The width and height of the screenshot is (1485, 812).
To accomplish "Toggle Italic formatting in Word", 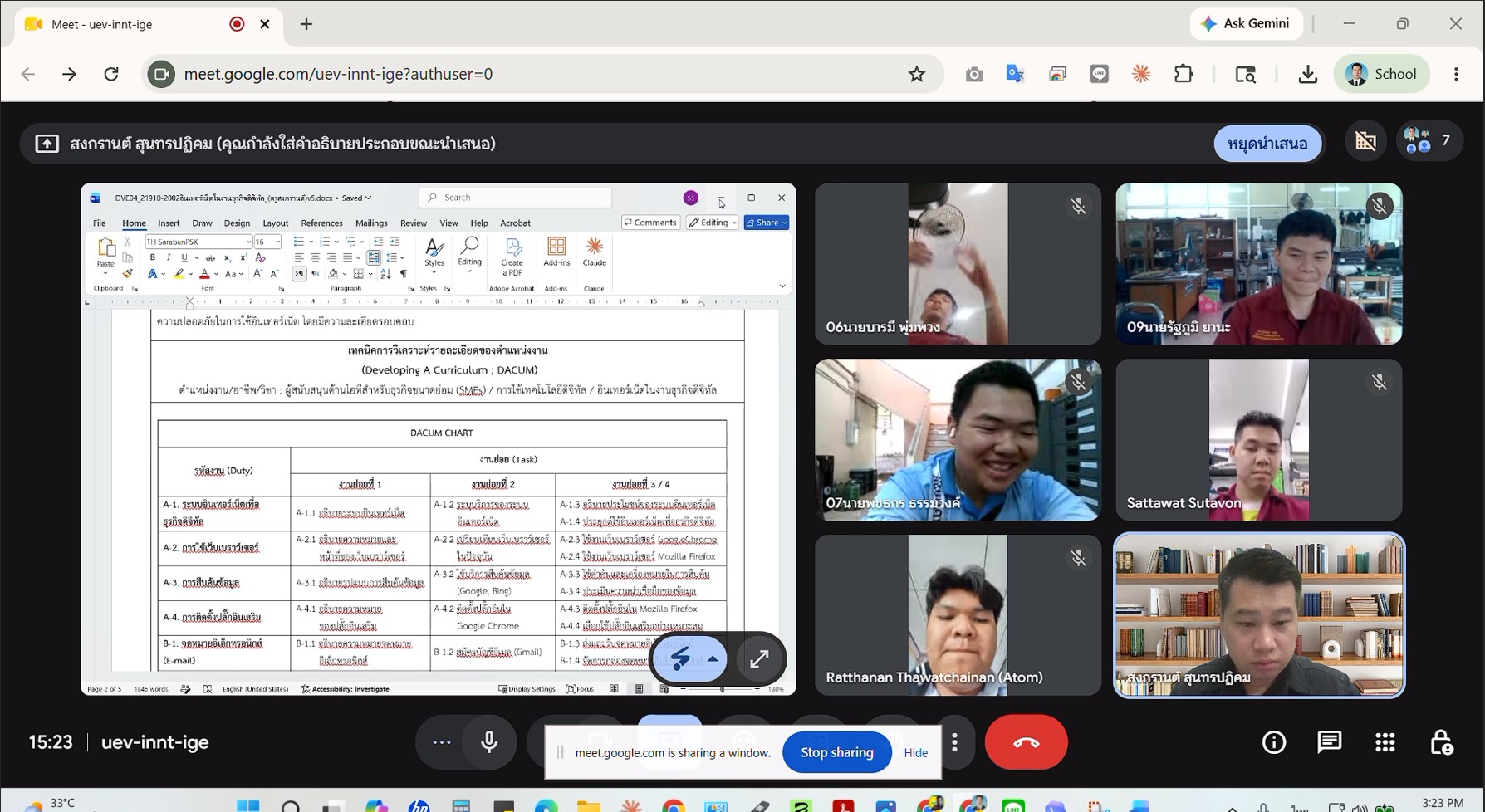I will pyautogui.click(x=169, y=258).
